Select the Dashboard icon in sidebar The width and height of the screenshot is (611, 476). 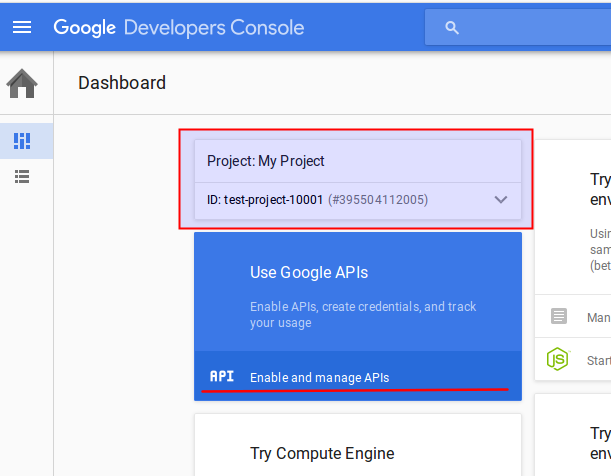22,141
